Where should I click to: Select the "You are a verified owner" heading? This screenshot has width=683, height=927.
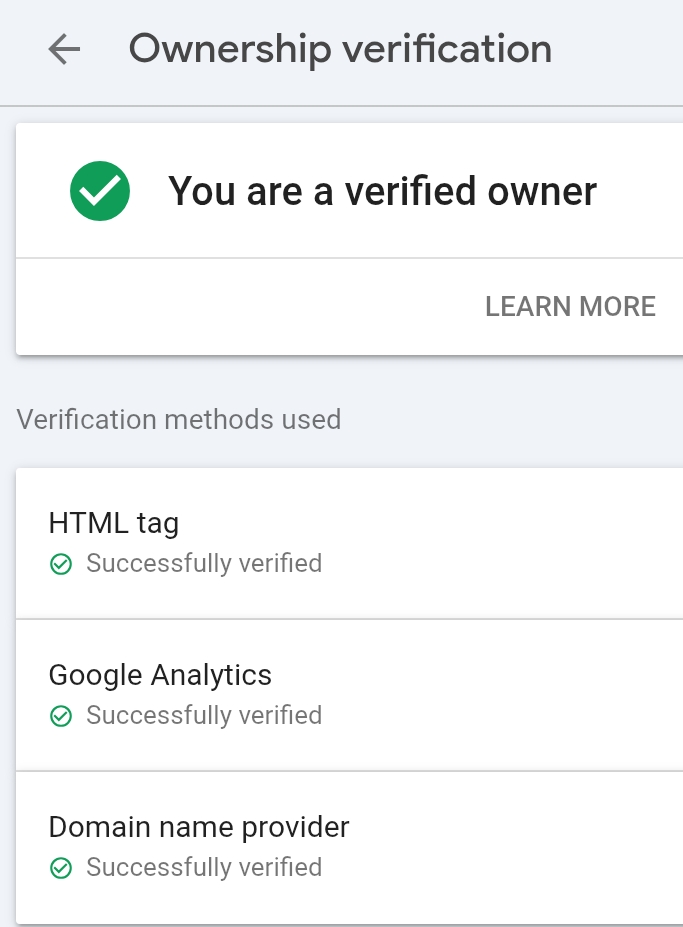(x=382, y=191)
